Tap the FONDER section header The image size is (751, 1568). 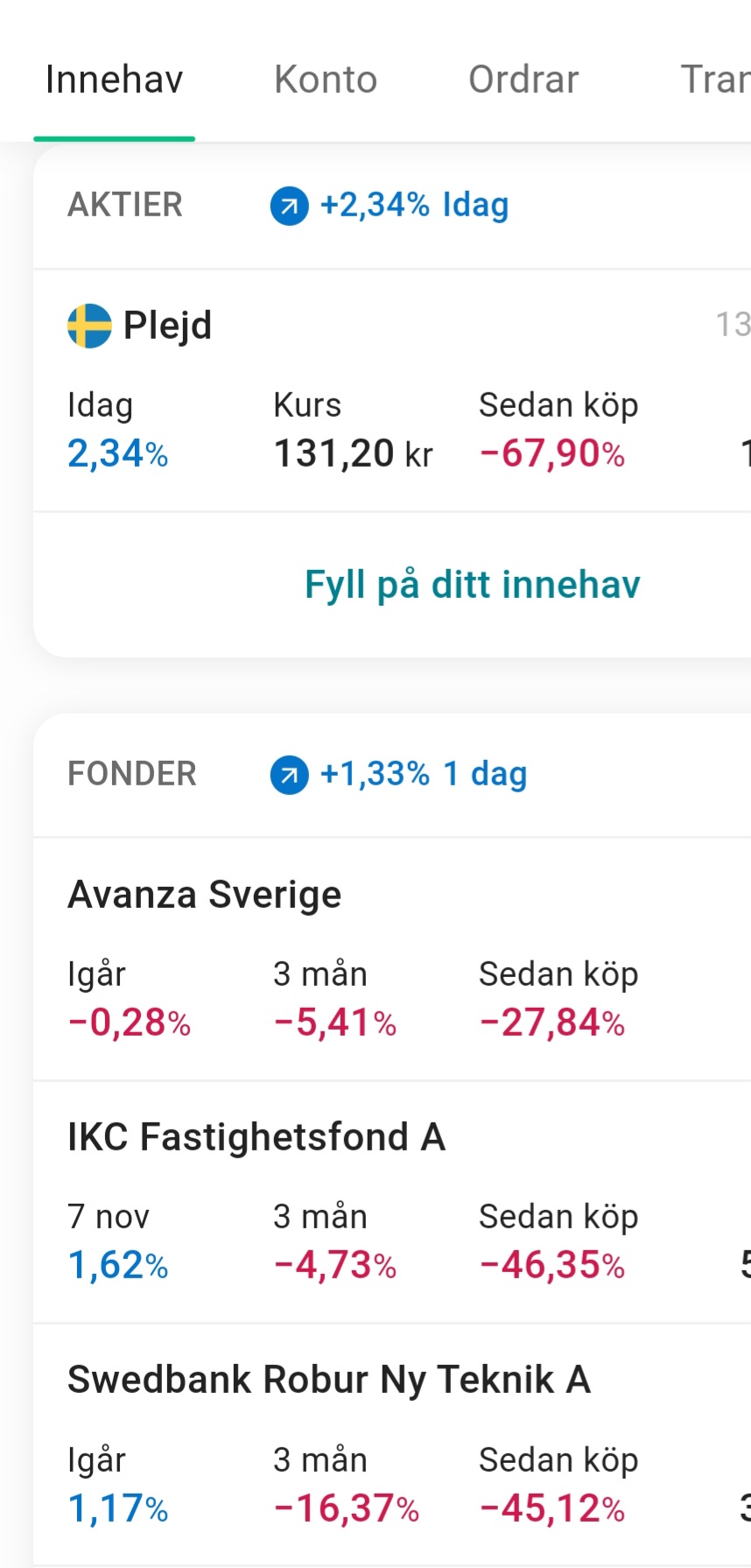click(x=132, y=774)
